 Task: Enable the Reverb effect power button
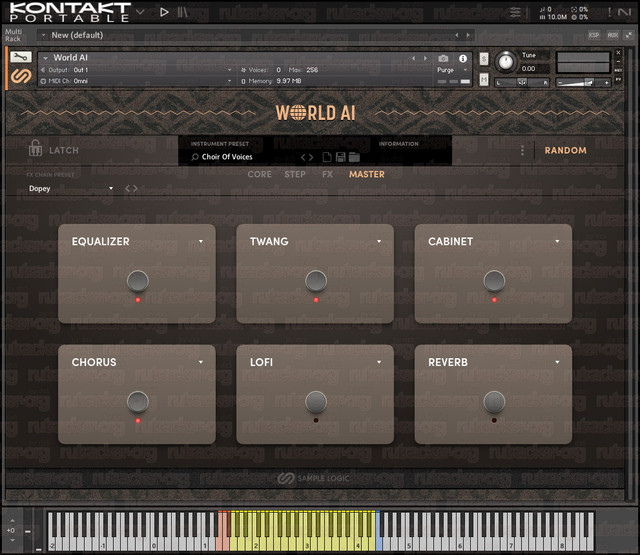tap(494, 402)
